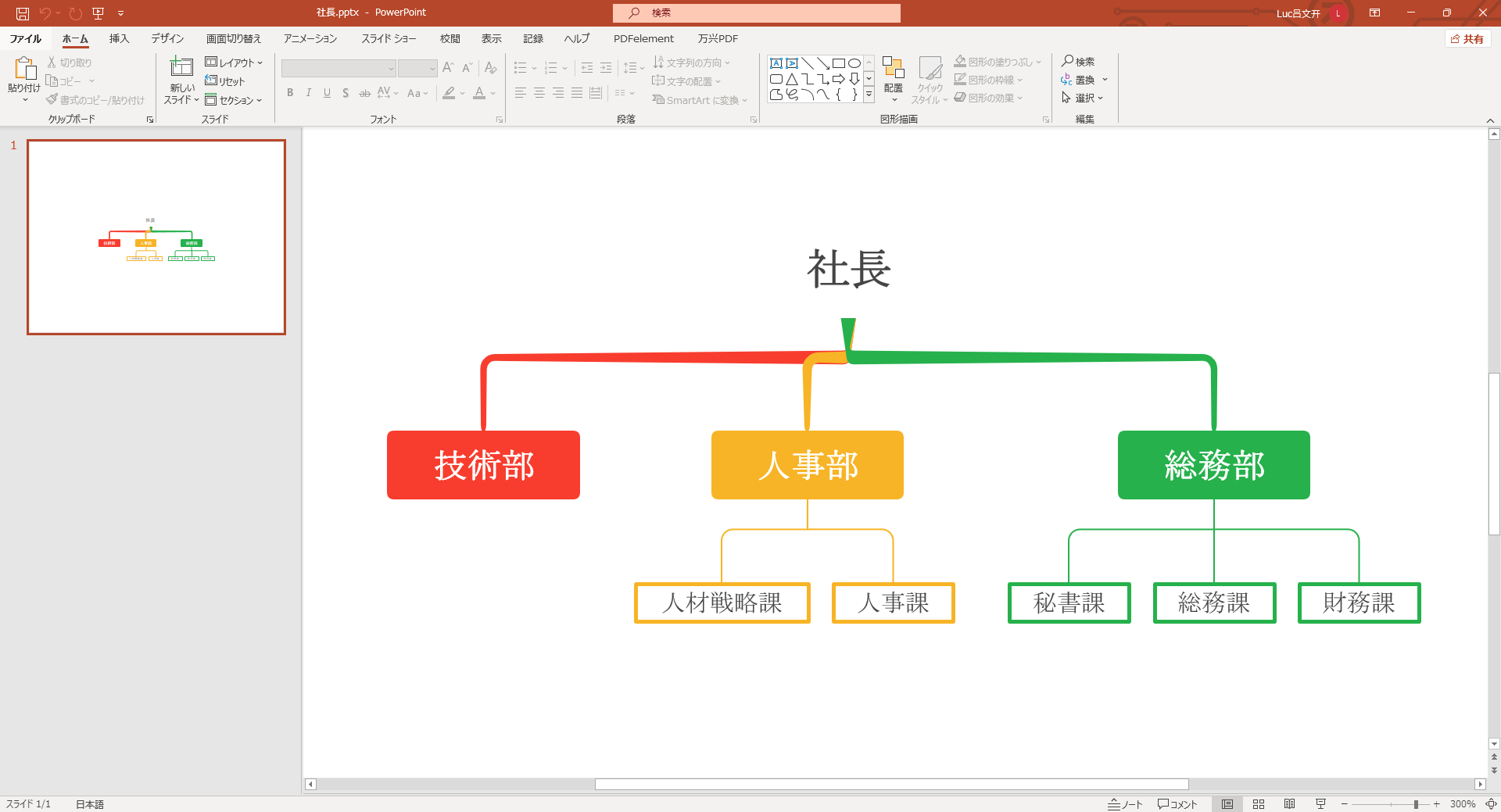1501x812 pixels.
Task: Toggle align text left
Action: point(521,93)
